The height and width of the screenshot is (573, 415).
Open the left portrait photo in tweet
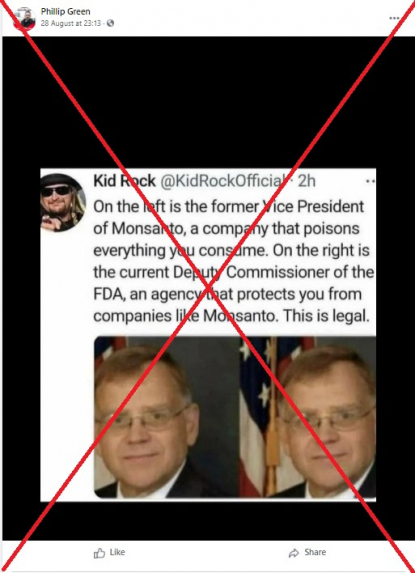pyautogui.click(x=167, y=417)
